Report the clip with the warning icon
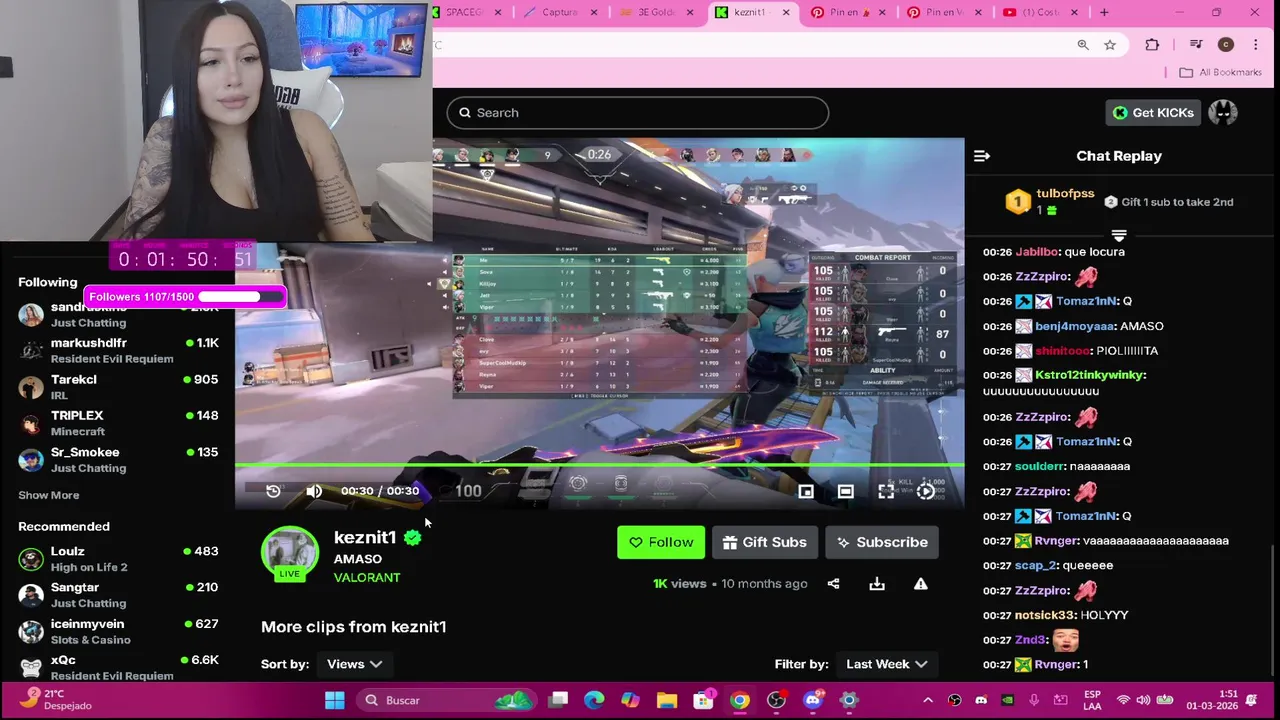Screen dimensions: 1280x720 point(921,584)
